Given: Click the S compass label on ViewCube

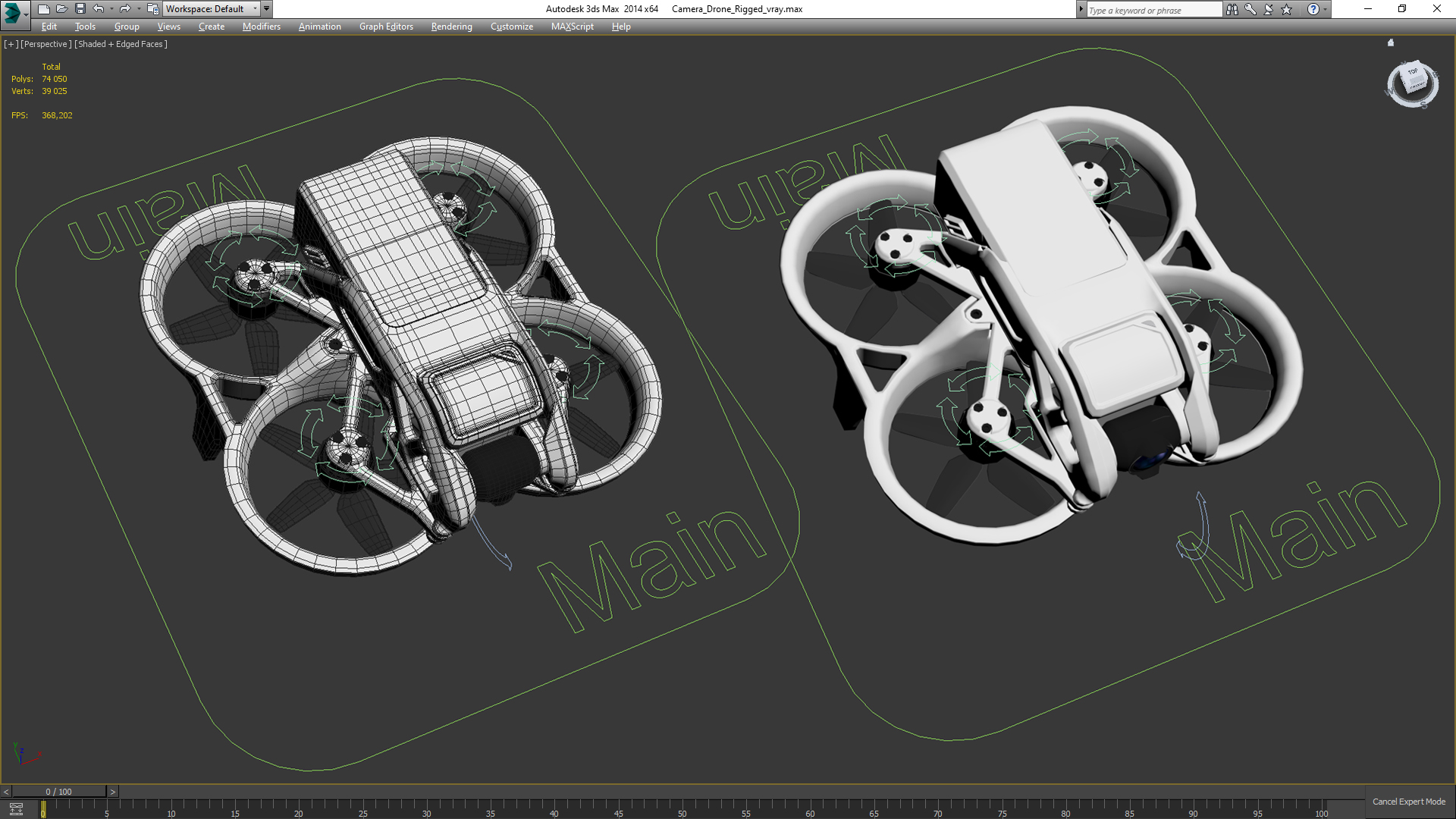Looking at the screenshot, I should [x=1425, y=105].
